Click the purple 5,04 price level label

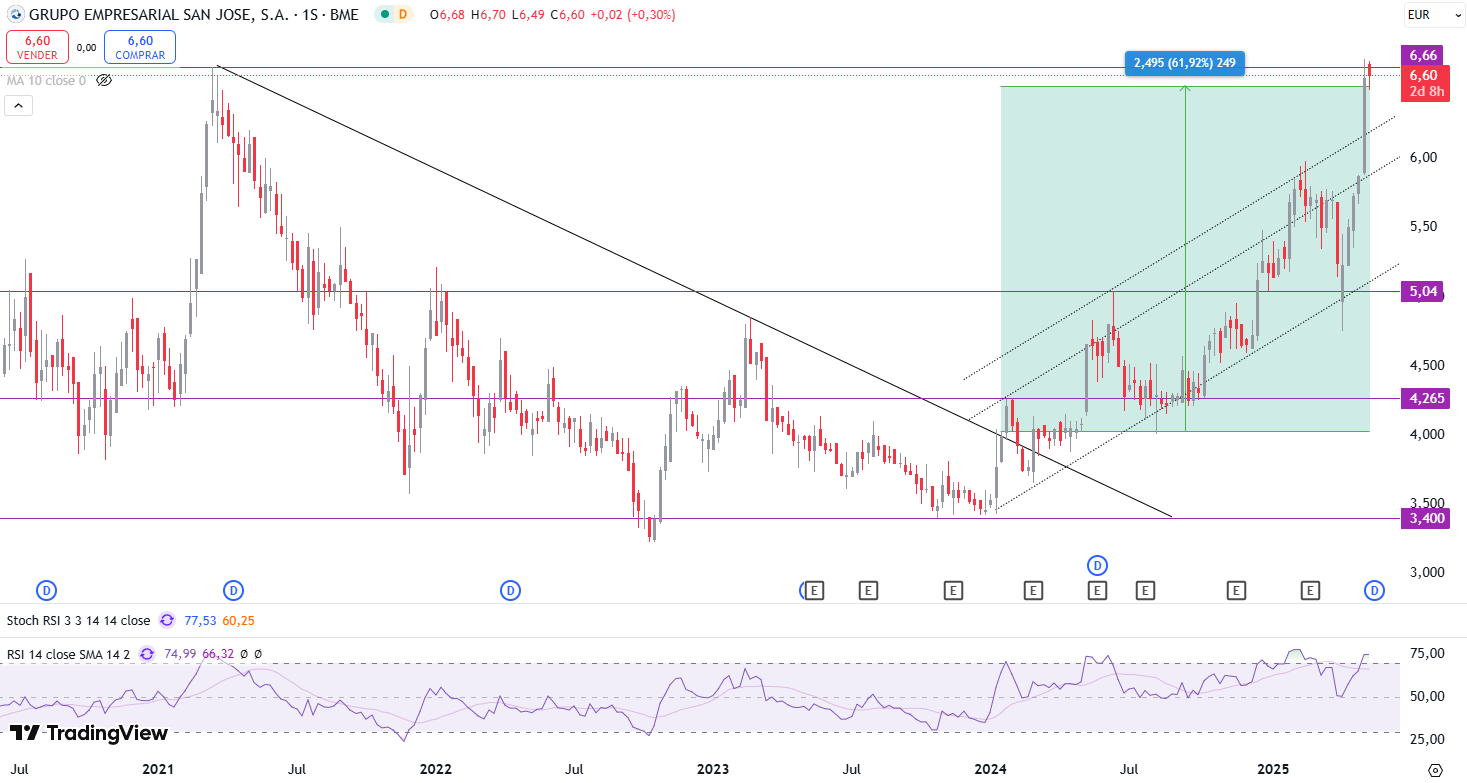coord(1423,292)
